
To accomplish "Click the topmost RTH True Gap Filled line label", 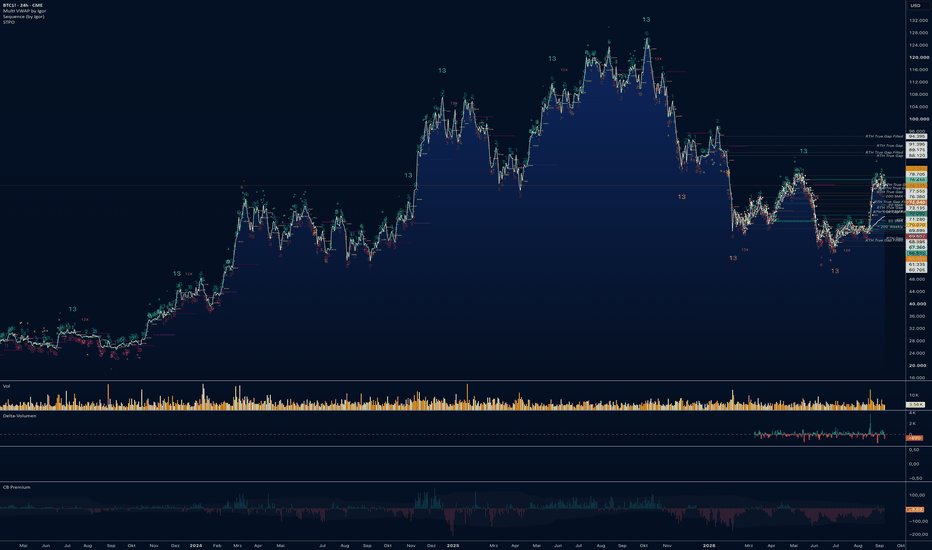I will click(884, 137).
